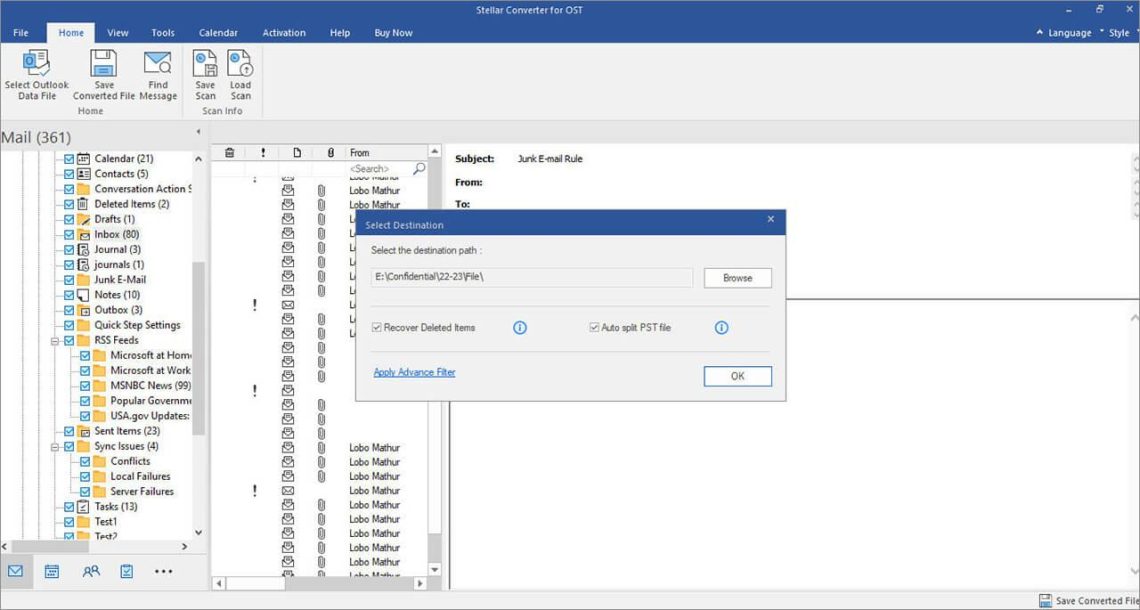Switch to the Calendar ribbon tab
Viewport: 1140px width, 610px height.
click(218, 32)
